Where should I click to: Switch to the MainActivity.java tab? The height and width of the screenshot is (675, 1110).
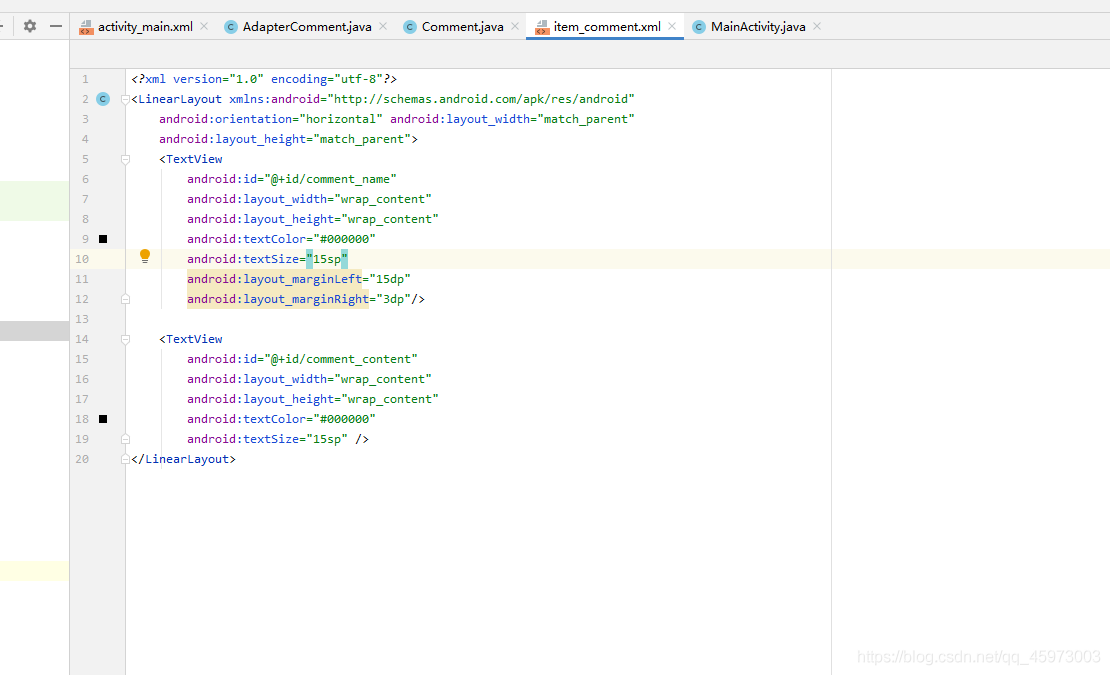click(x=757, y=27)
